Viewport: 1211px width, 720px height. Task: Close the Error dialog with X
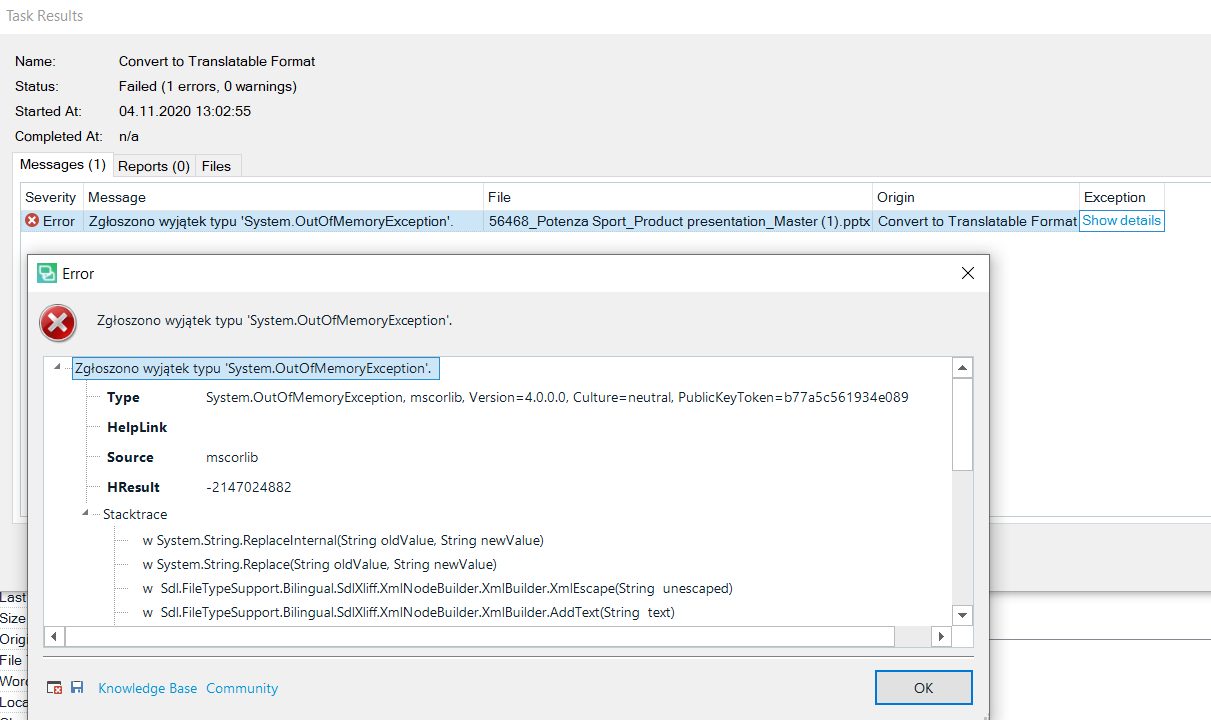[967, 273]
